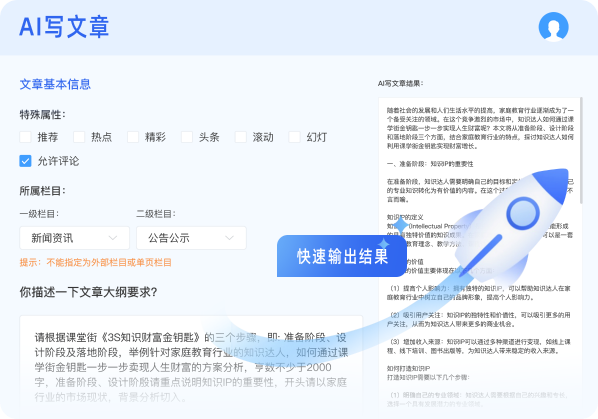Click the 特殊属性 label
The height and width of the screenshot is (419, 598).
tap(42, 114)
